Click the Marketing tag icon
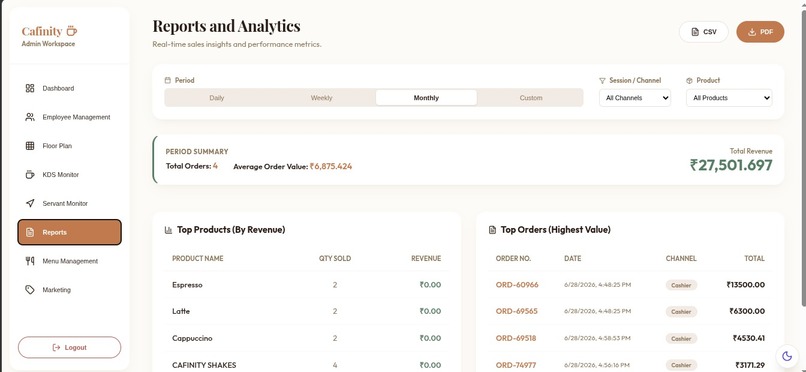The width and height of the screenshot is (806, 372). pos(30,290)
